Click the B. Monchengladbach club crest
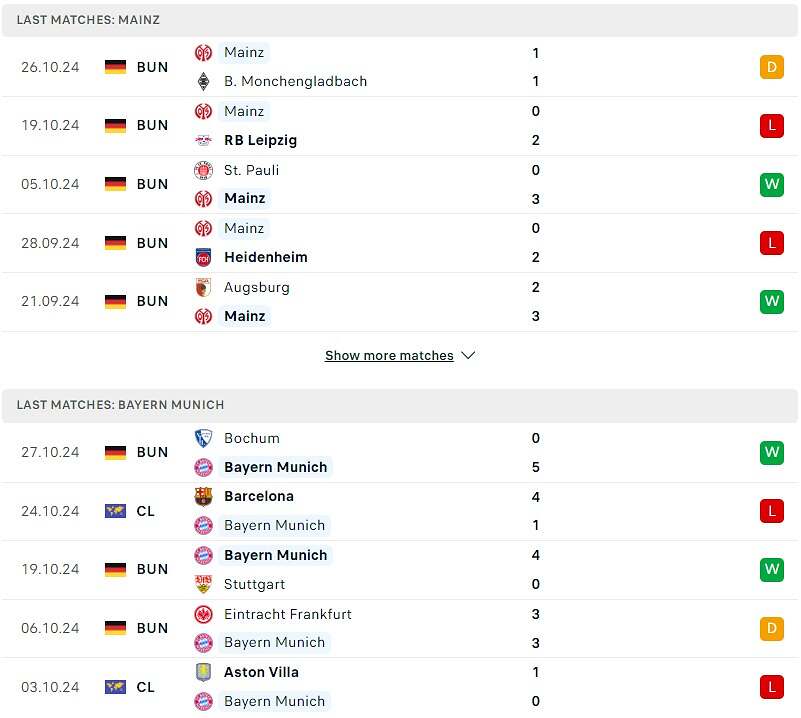The image size is (801, 718). [x=204, y=81]
